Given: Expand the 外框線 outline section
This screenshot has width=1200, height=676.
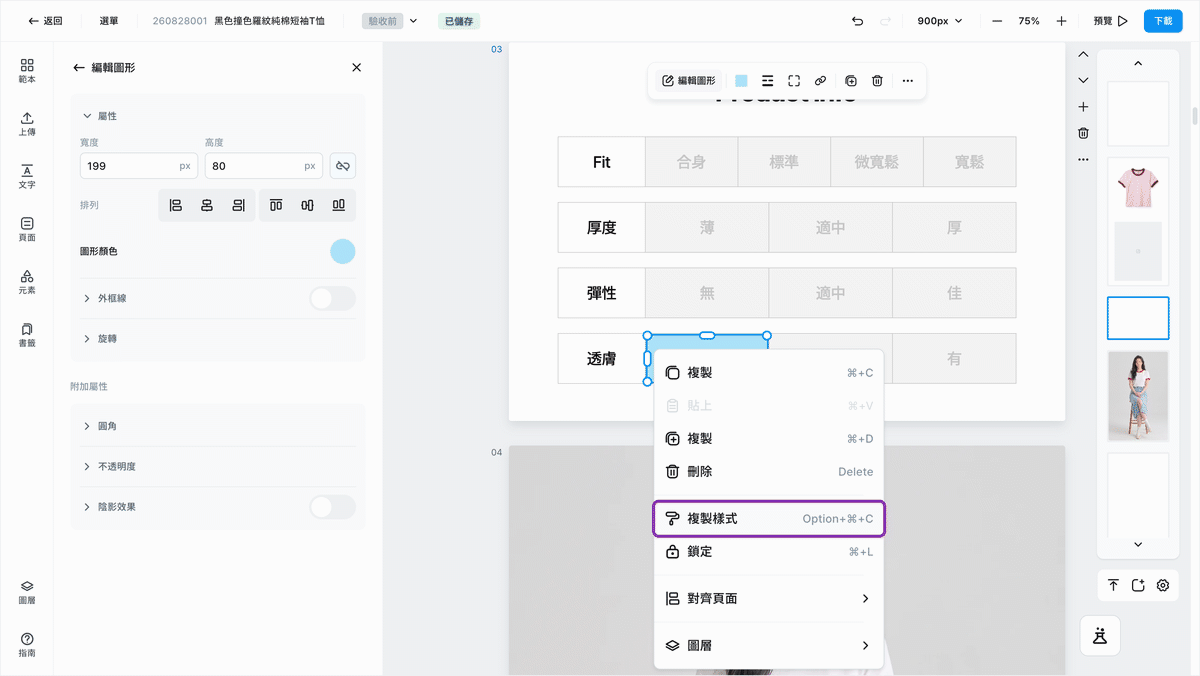Looking at the screenshot, I should pos(87,298).
